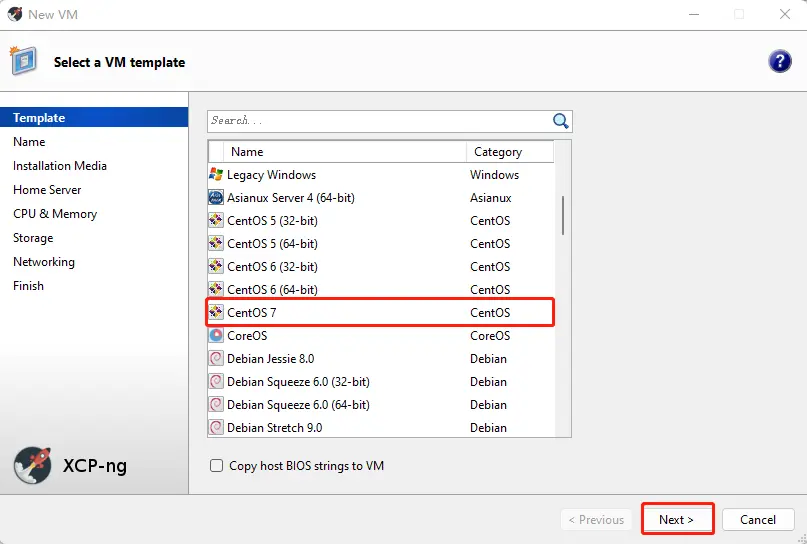The width and height of the screenshot is (807, 544).
Task: Select the Legacy Windows template name
Action: coord(271,175)
